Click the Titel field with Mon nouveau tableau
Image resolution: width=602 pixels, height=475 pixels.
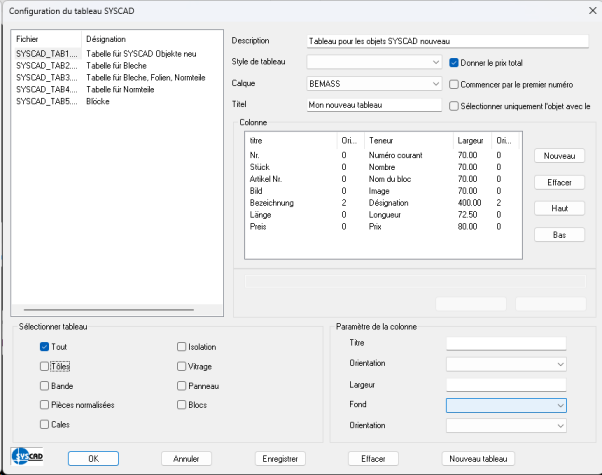click(x=374, y=105)
